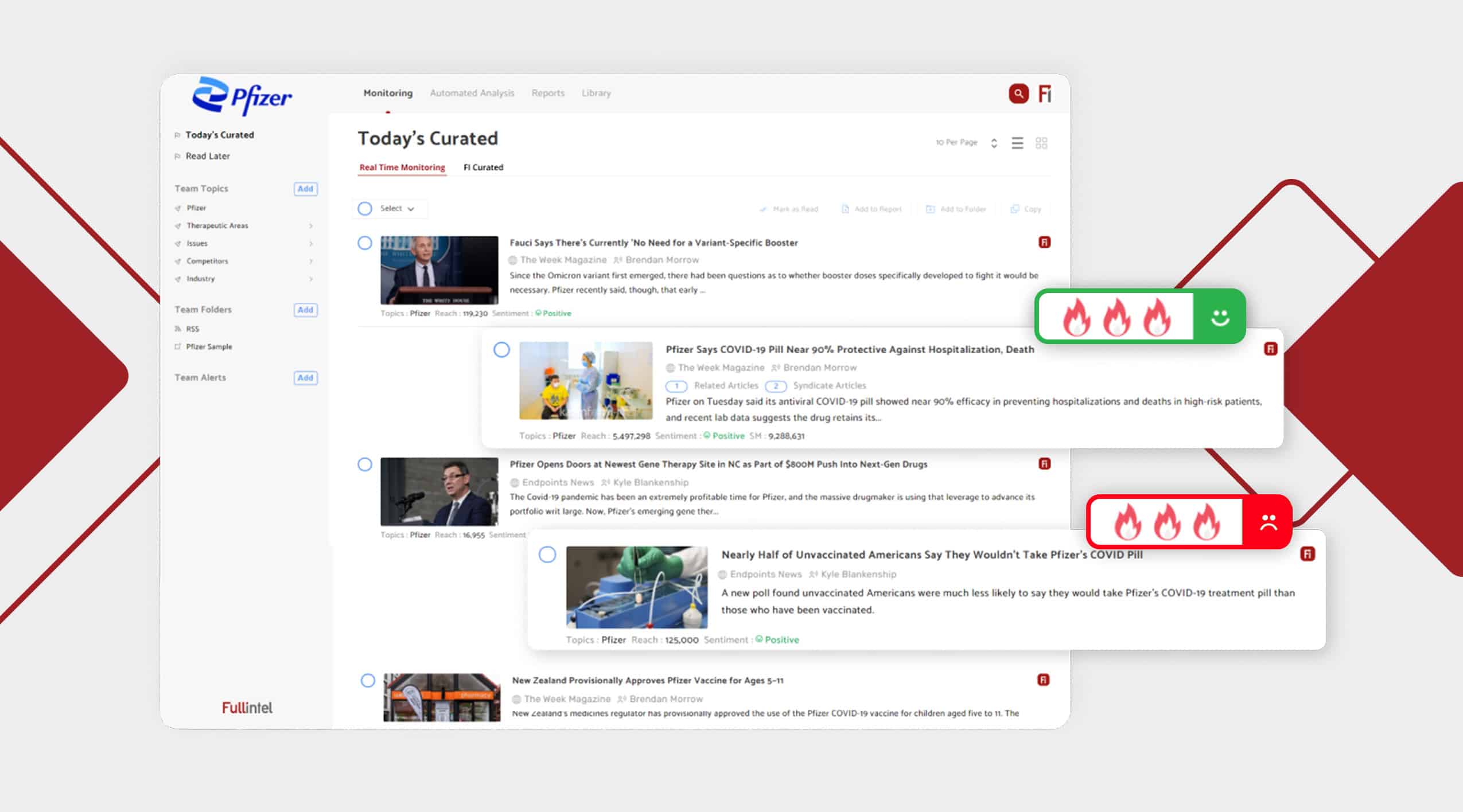The image size is (1463, 812).
Task: Open the Select dropdown above the article list
Action: 391,209
